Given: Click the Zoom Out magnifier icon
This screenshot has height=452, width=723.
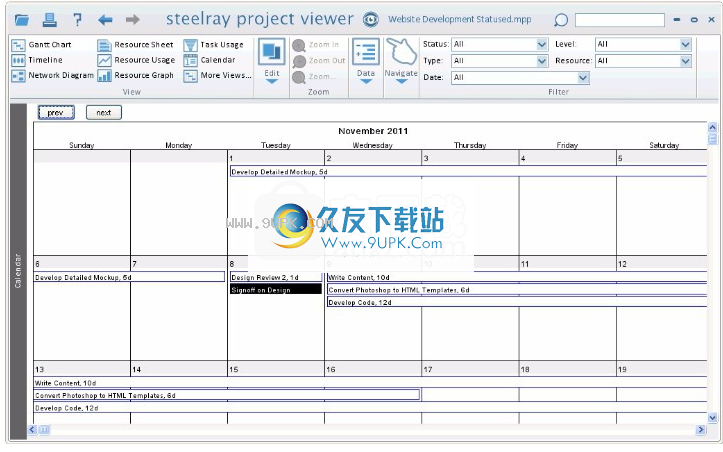Looking at the screenshot, I should pos(299,61).
